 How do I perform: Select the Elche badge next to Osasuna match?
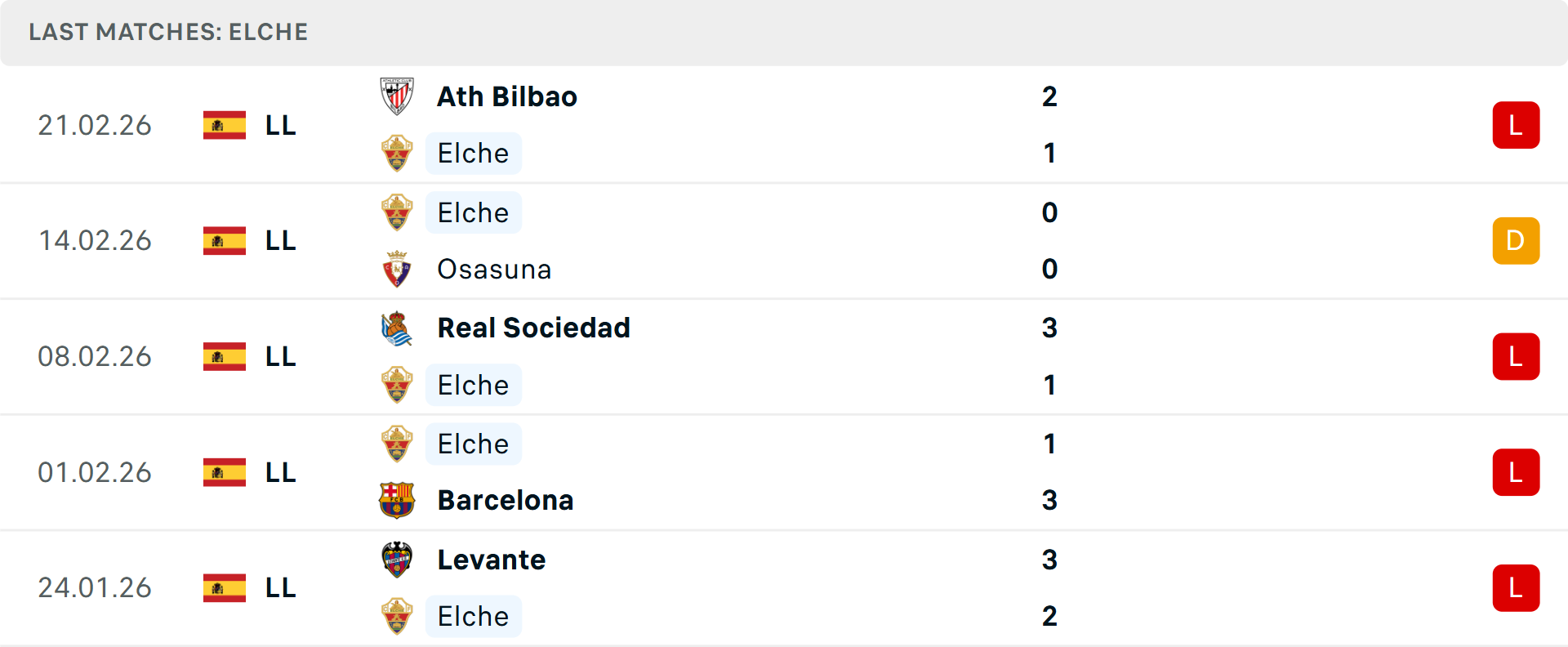tap(397, 212)
